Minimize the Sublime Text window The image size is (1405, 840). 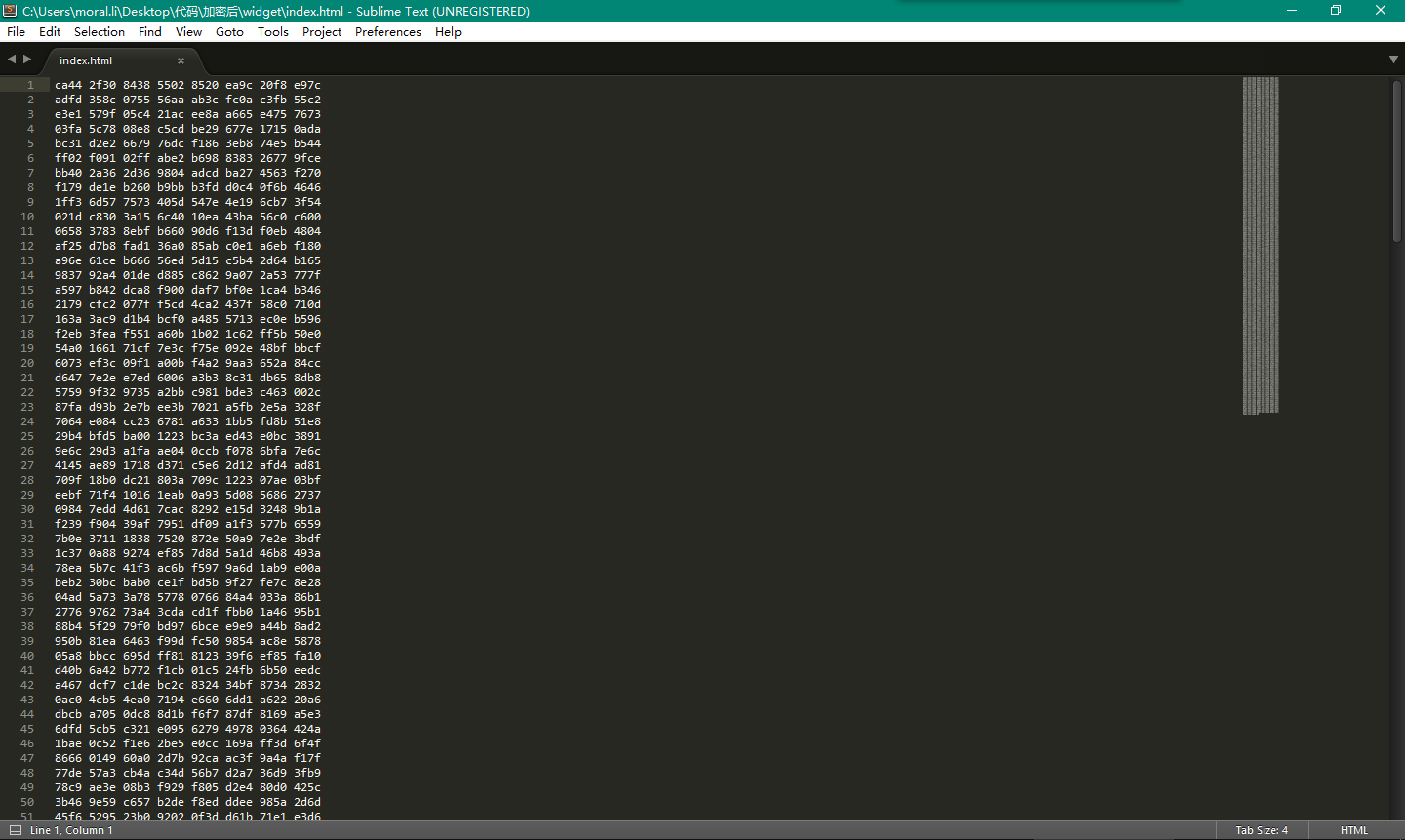pyautogui.click(x=1292, y=11)
